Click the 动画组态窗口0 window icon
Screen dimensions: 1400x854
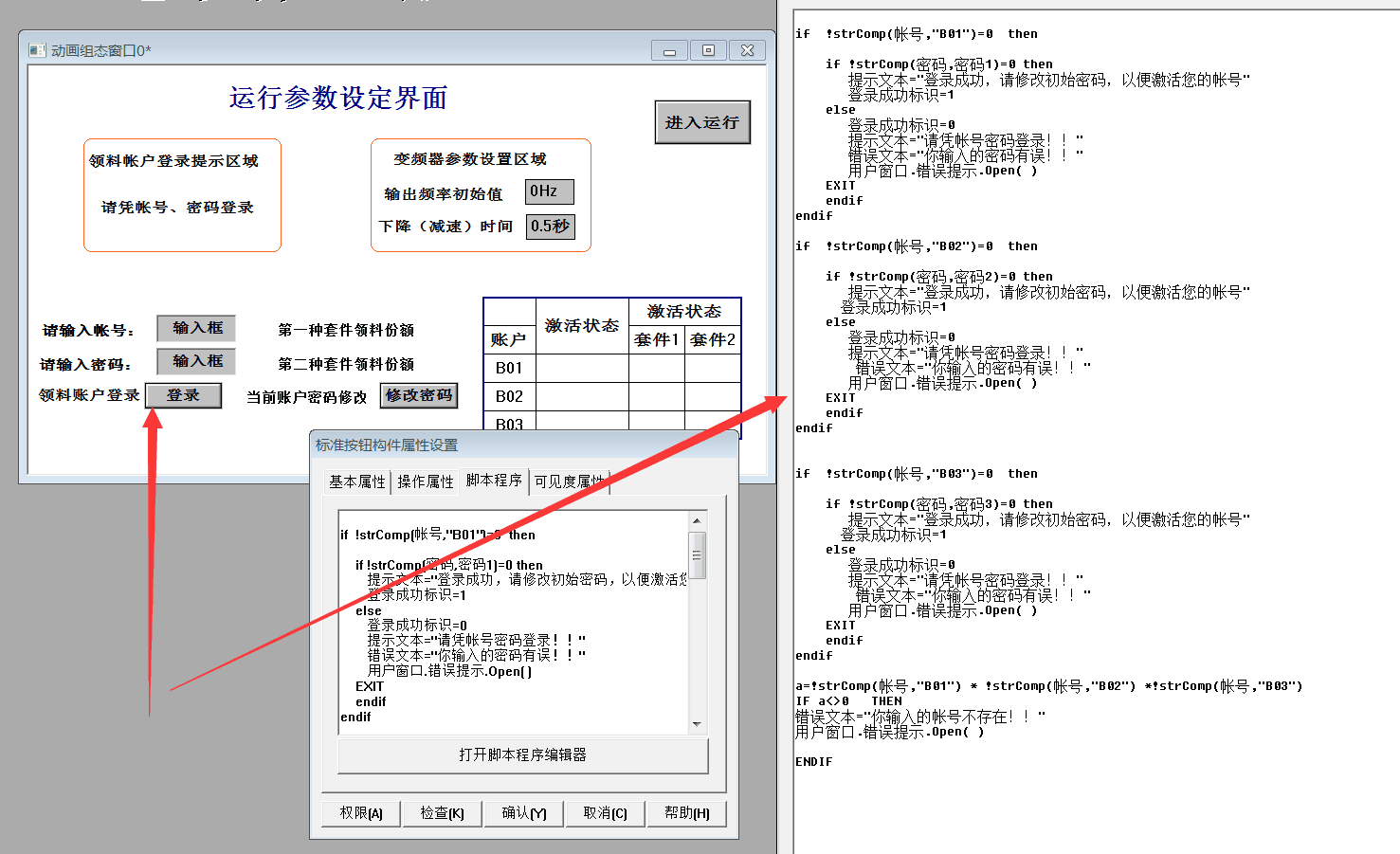37,50
